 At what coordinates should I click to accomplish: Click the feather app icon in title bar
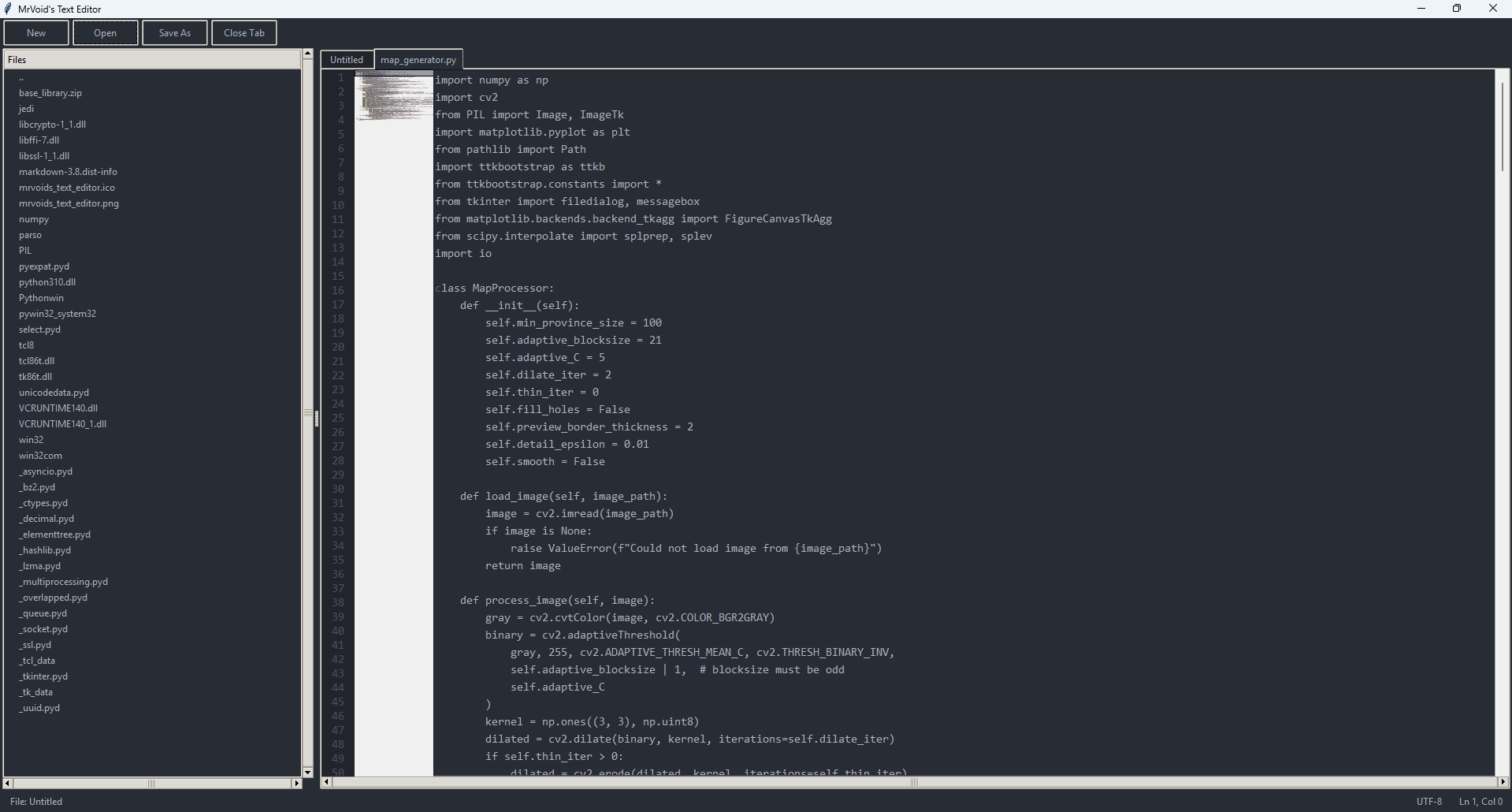click(8, 9)
